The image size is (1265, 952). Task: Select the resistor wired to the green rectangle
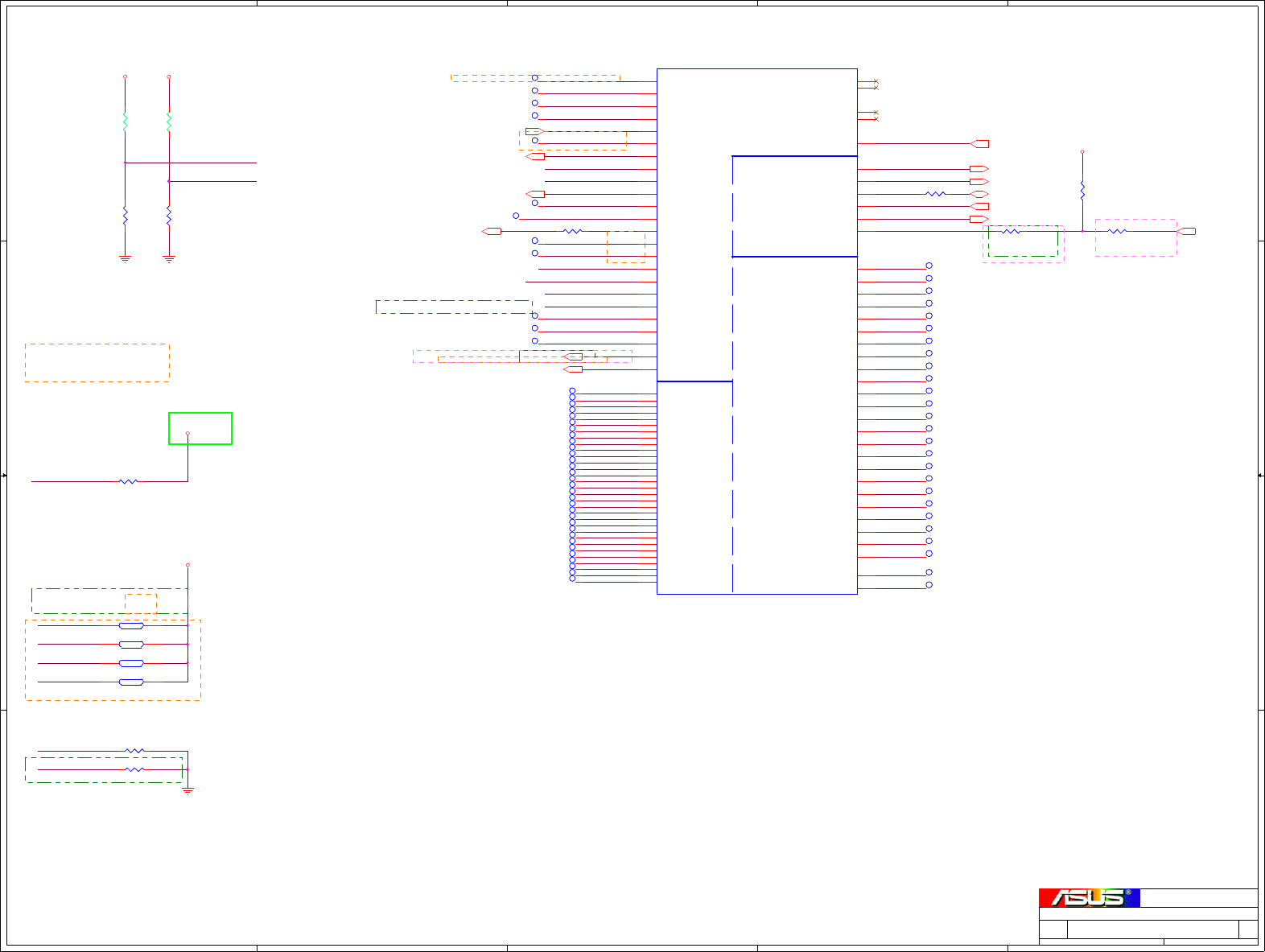click(x=129, y=481)
